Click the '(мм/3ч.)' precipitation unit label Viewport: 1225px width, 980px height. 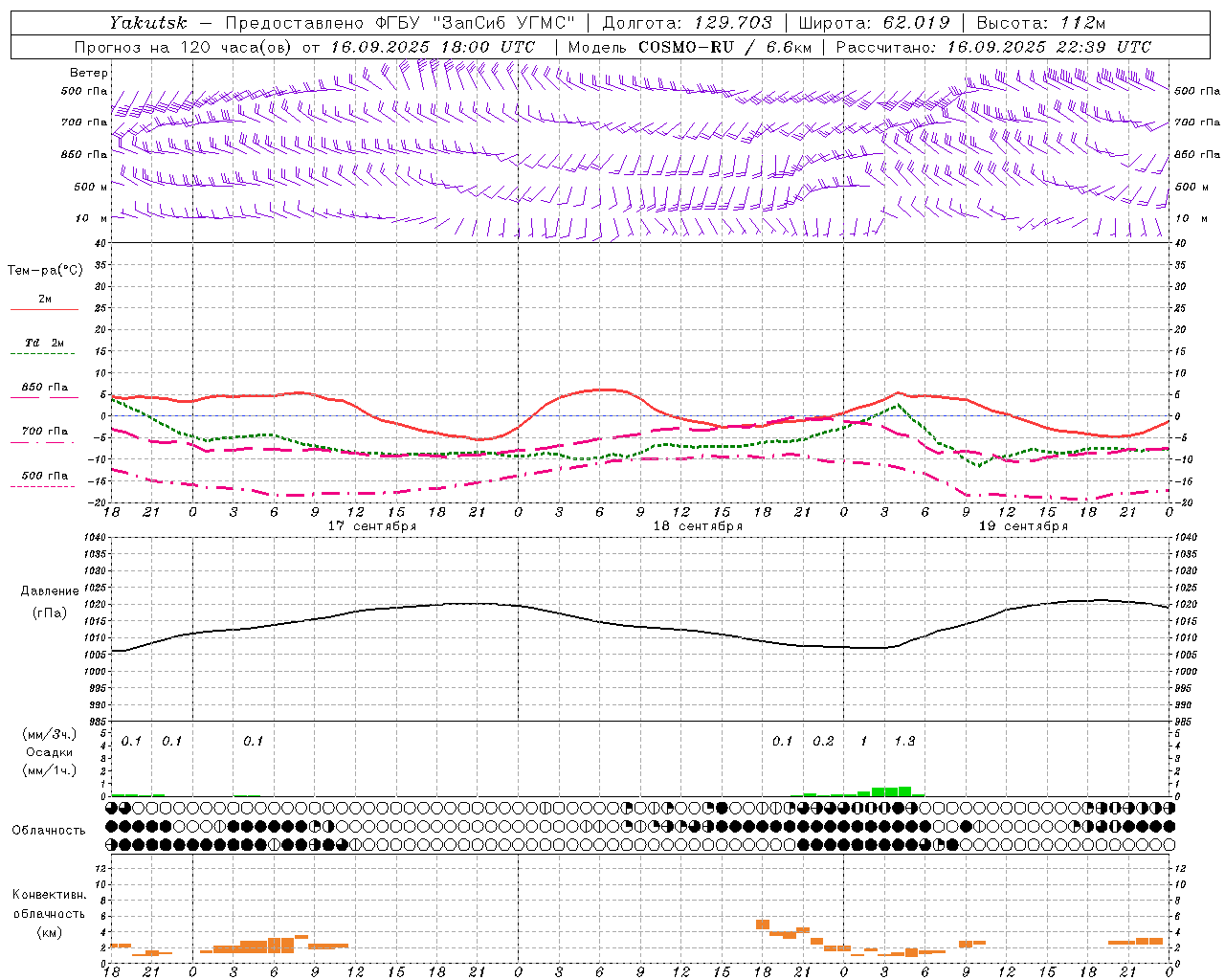tap(50, 735)
